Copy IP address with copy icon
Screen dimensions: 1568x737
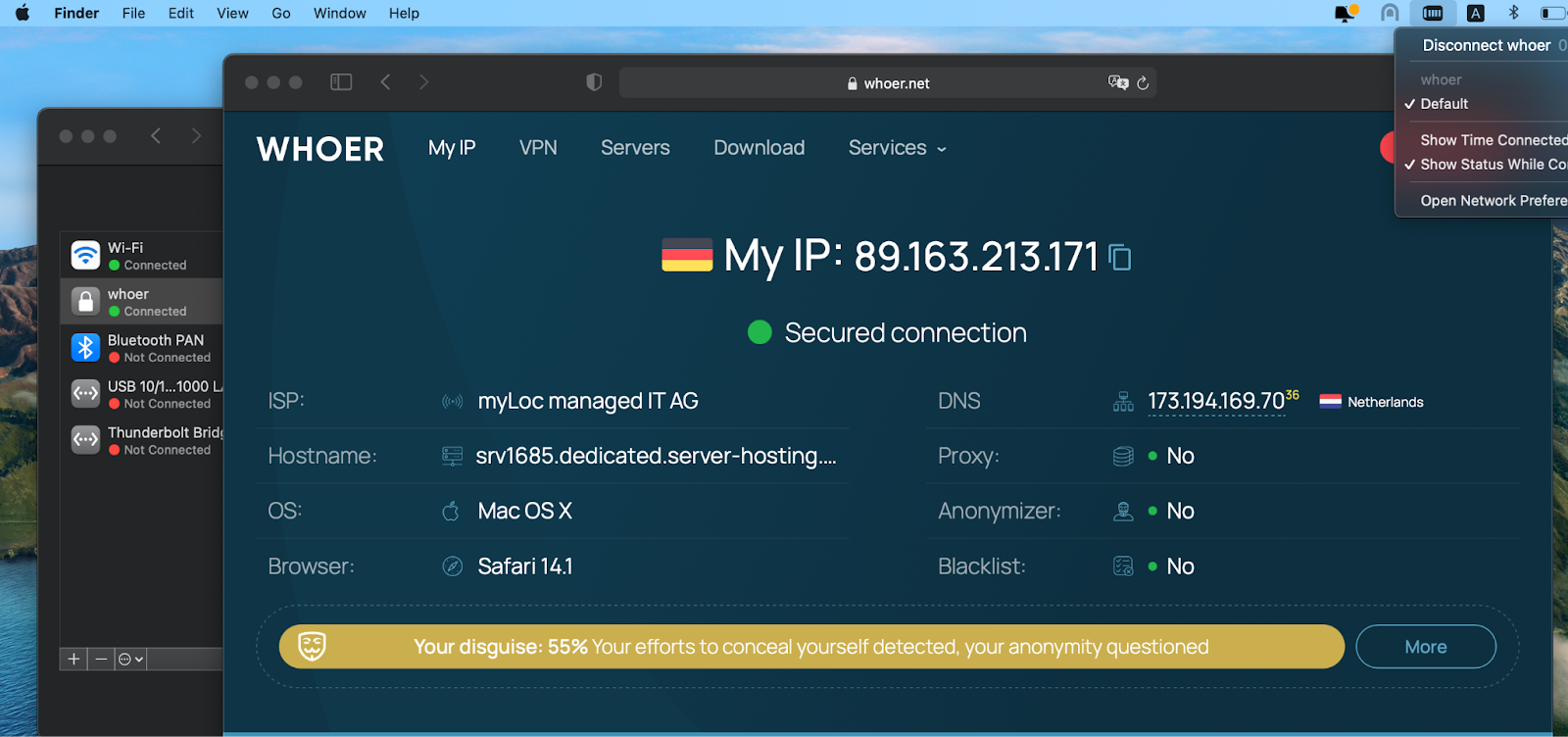pyautogui.click(x=1120, y=257)
